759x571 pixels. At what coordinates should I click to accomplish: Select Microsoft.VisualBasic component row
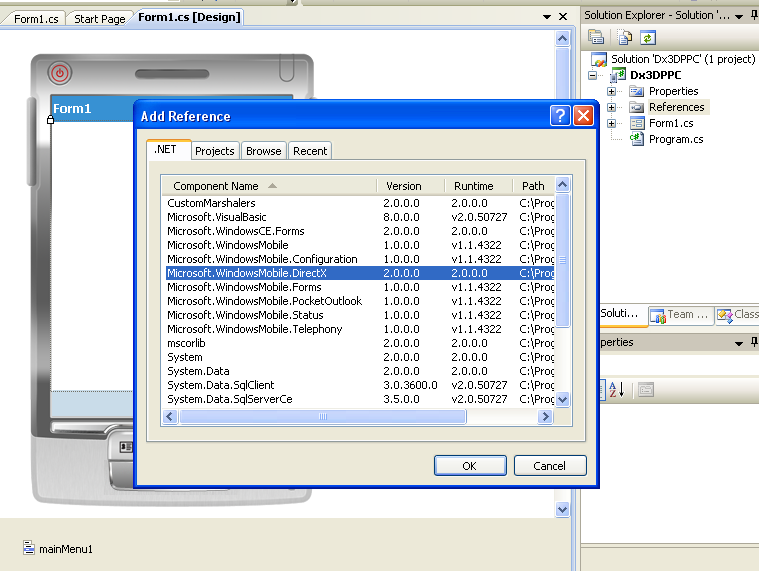tap(360, 217)
